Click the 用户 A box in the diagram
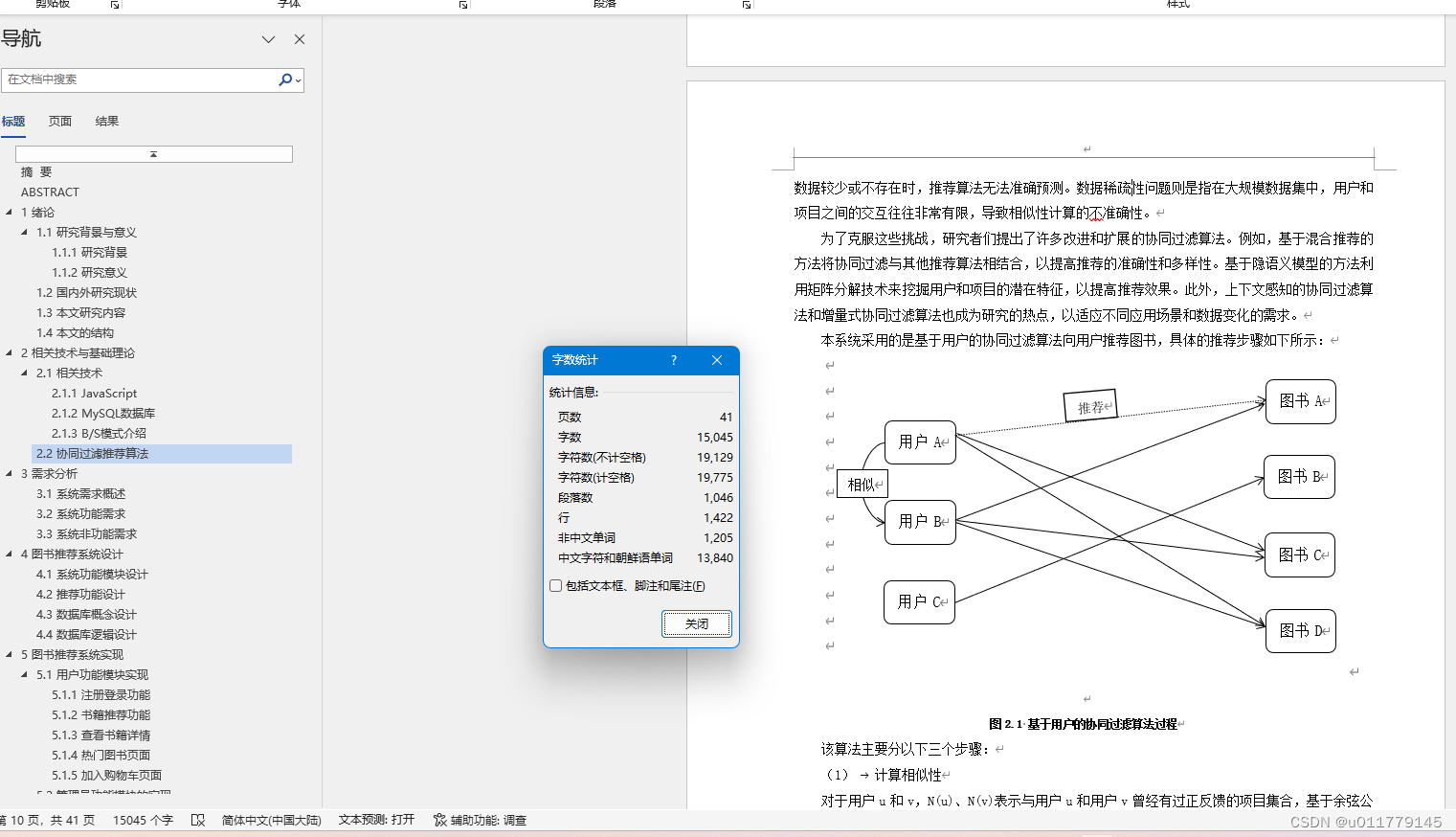The image size is (1456, 837). tap(920, 442)
